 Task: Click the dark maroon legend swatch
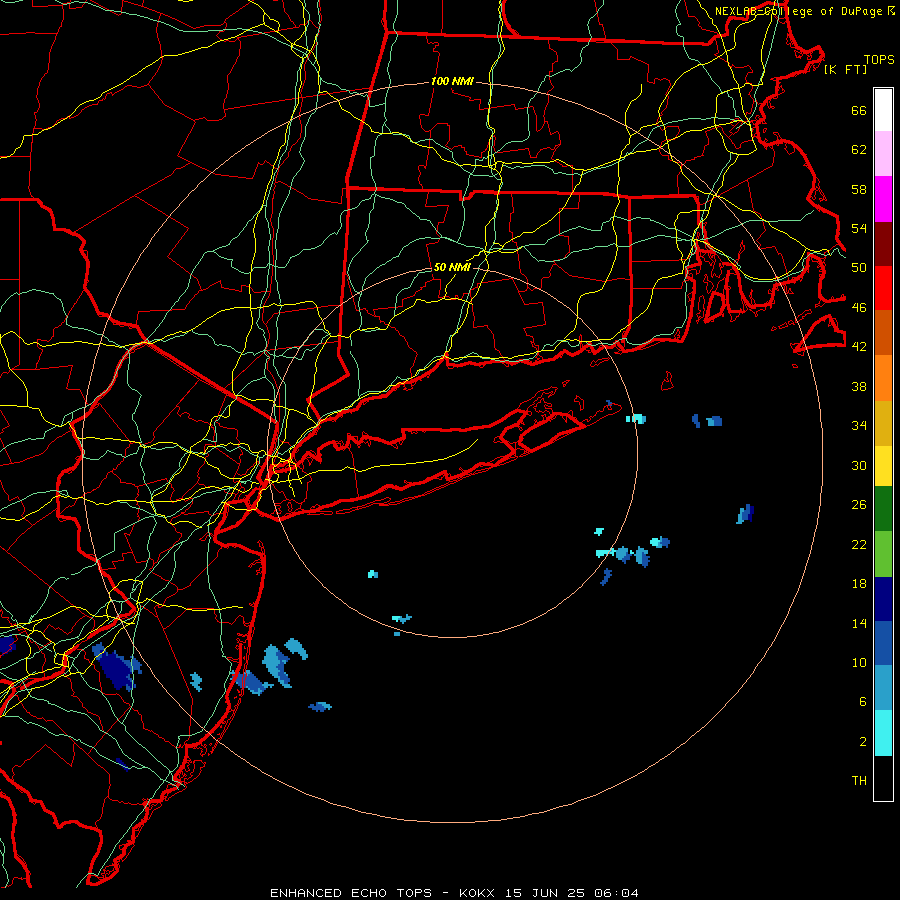coord(883,244)
